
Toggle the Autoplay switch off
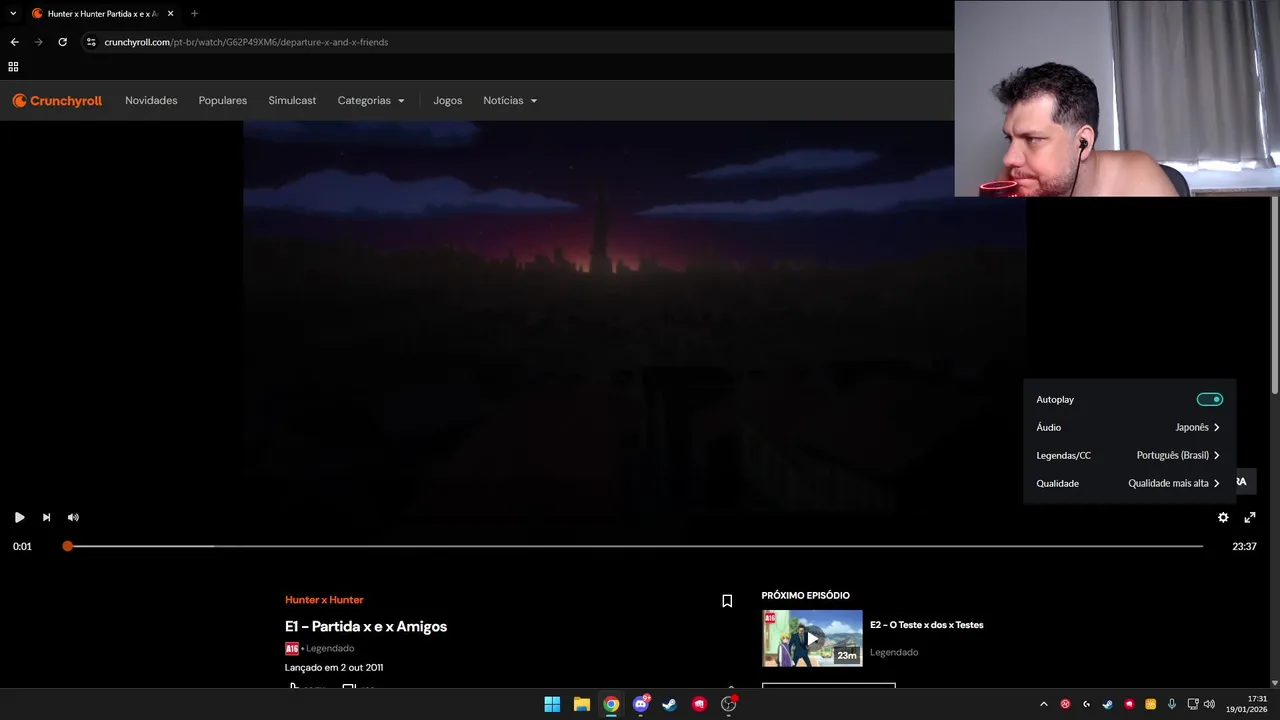point(1210,399)
